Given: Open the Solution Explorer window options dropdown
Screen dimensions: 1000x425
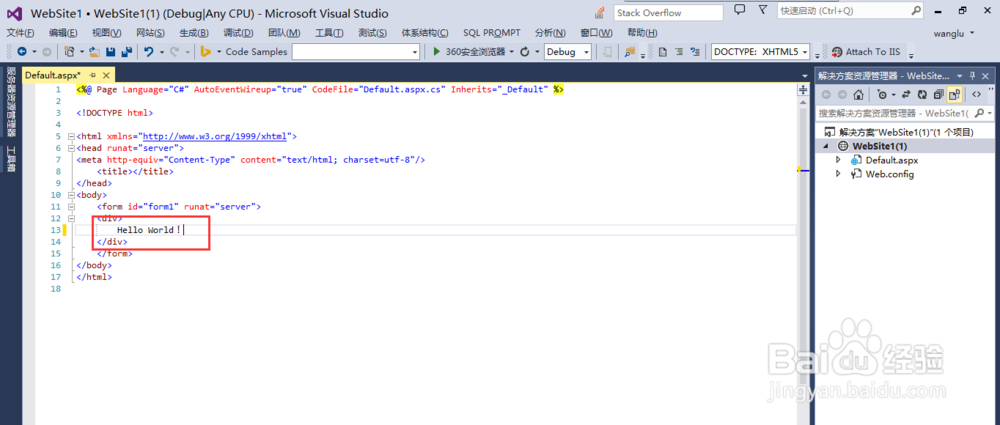Looking at the screenshot, I should [957, 75].
